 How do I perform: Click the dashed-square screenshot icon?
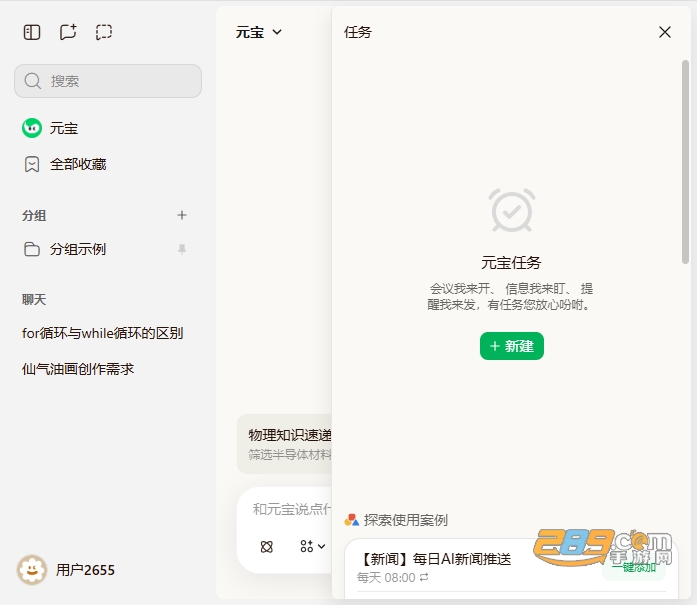(104, 32)
